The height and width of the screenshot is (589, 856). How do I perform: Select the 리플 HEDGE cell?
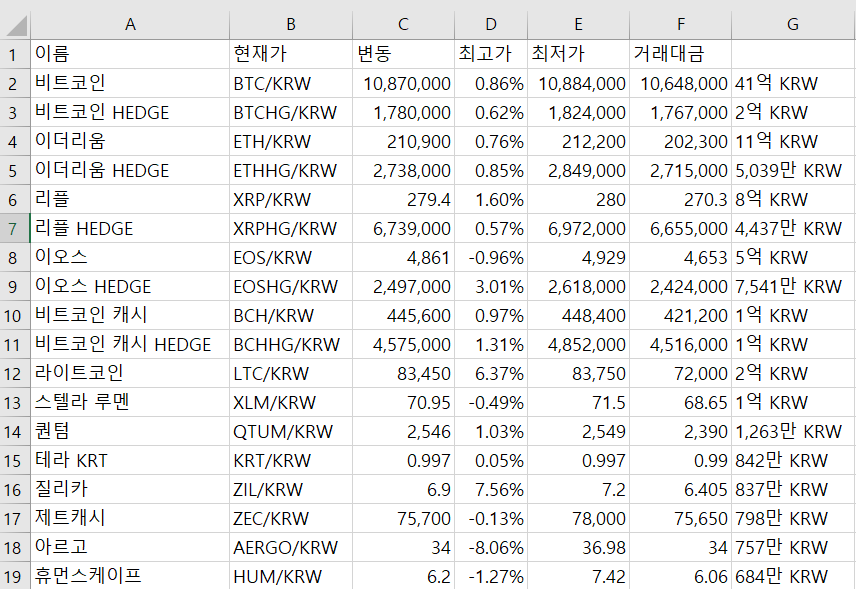click(130, 228)
